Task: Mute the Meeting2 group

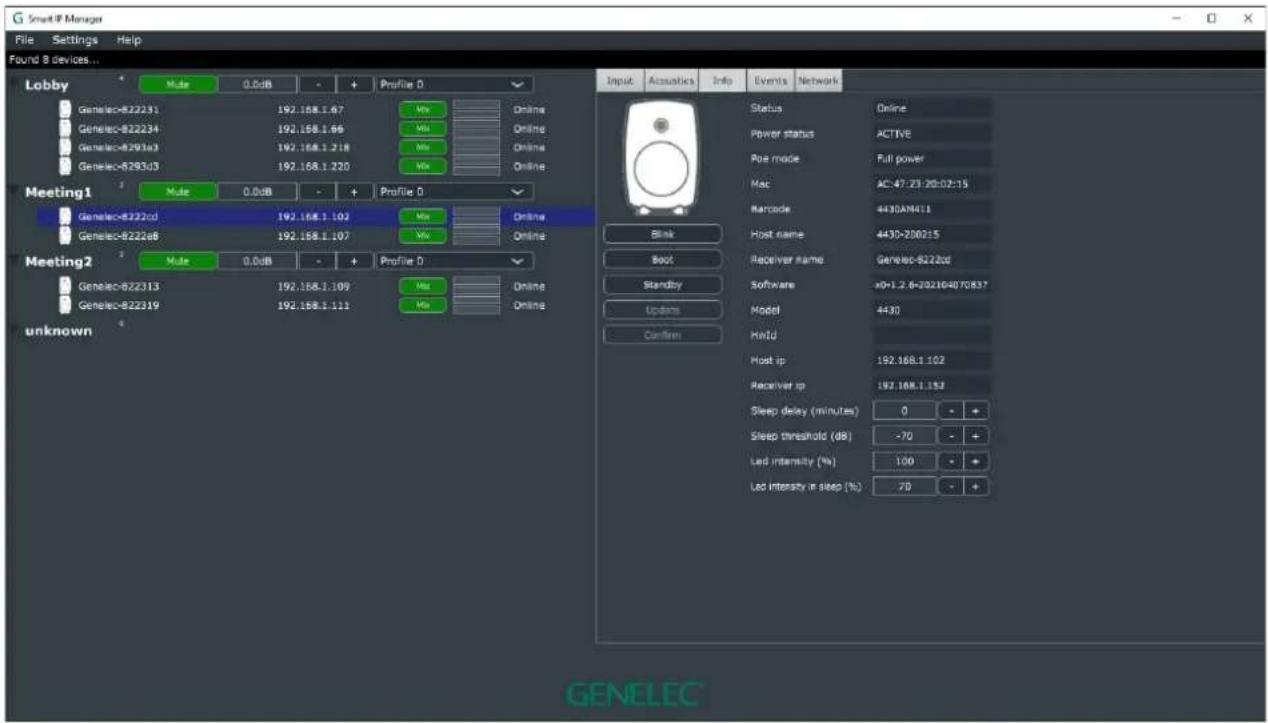Action: (177, 261)
